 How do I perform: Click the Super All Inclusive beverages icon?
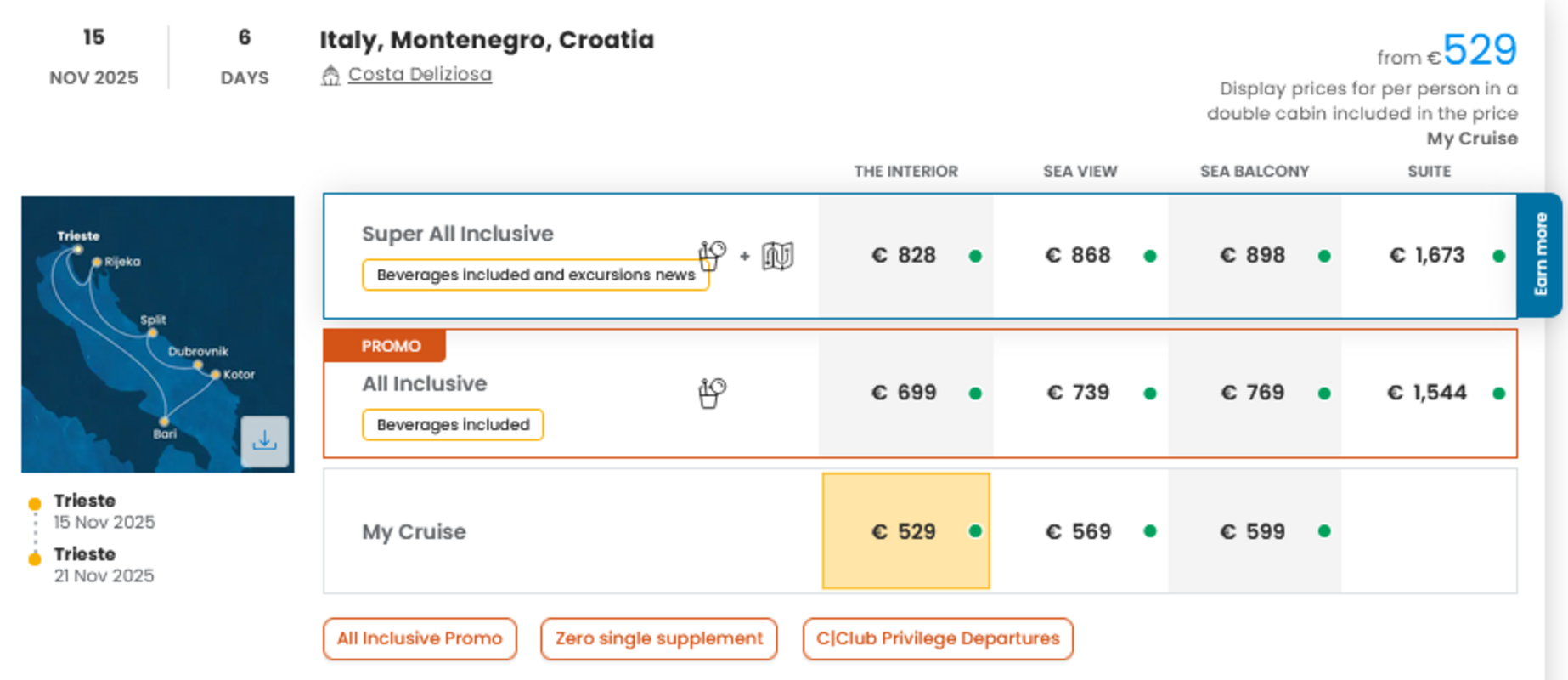tap(712, 255)
